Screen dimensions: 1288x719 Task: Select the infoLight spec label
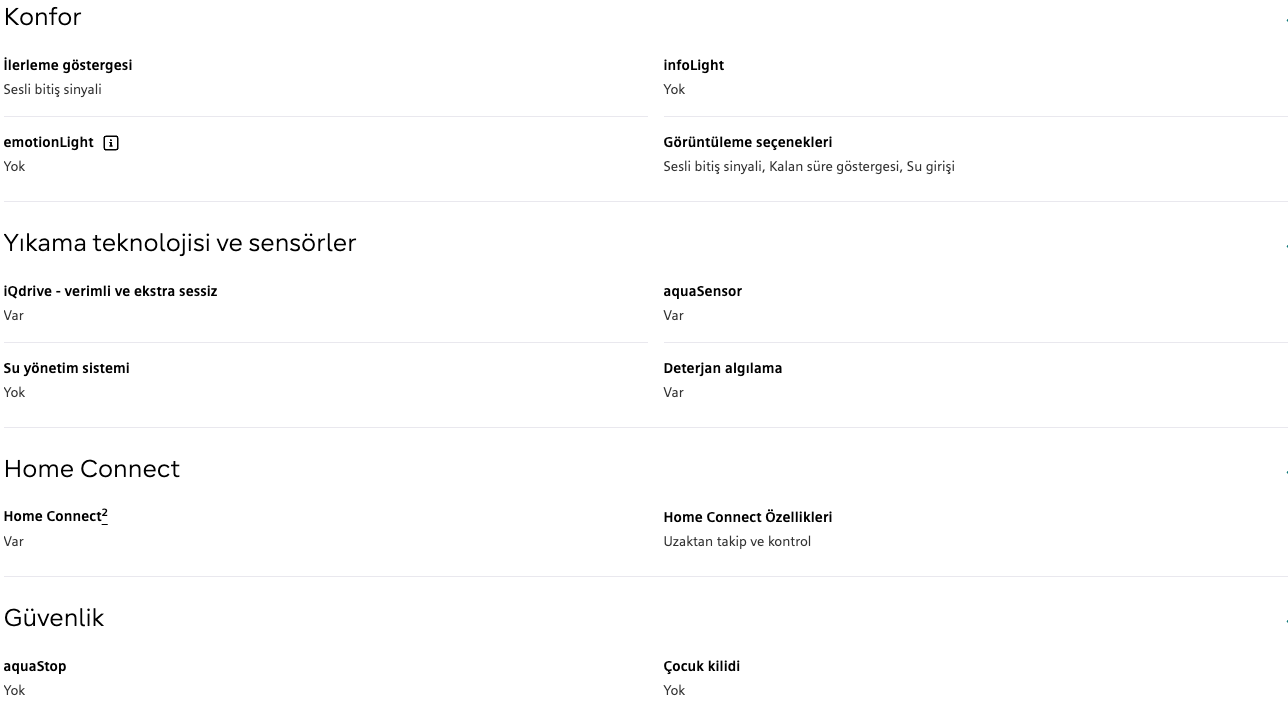pos(693,65)
